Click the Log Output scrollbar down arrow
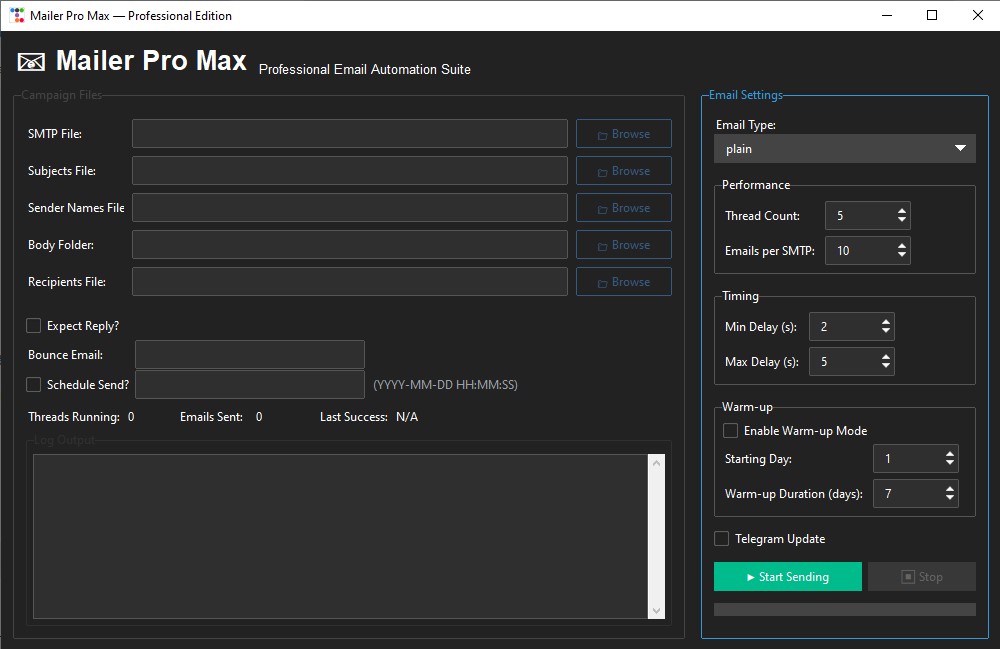Screen dimensions: 1000x649 [x=658, y=611]
